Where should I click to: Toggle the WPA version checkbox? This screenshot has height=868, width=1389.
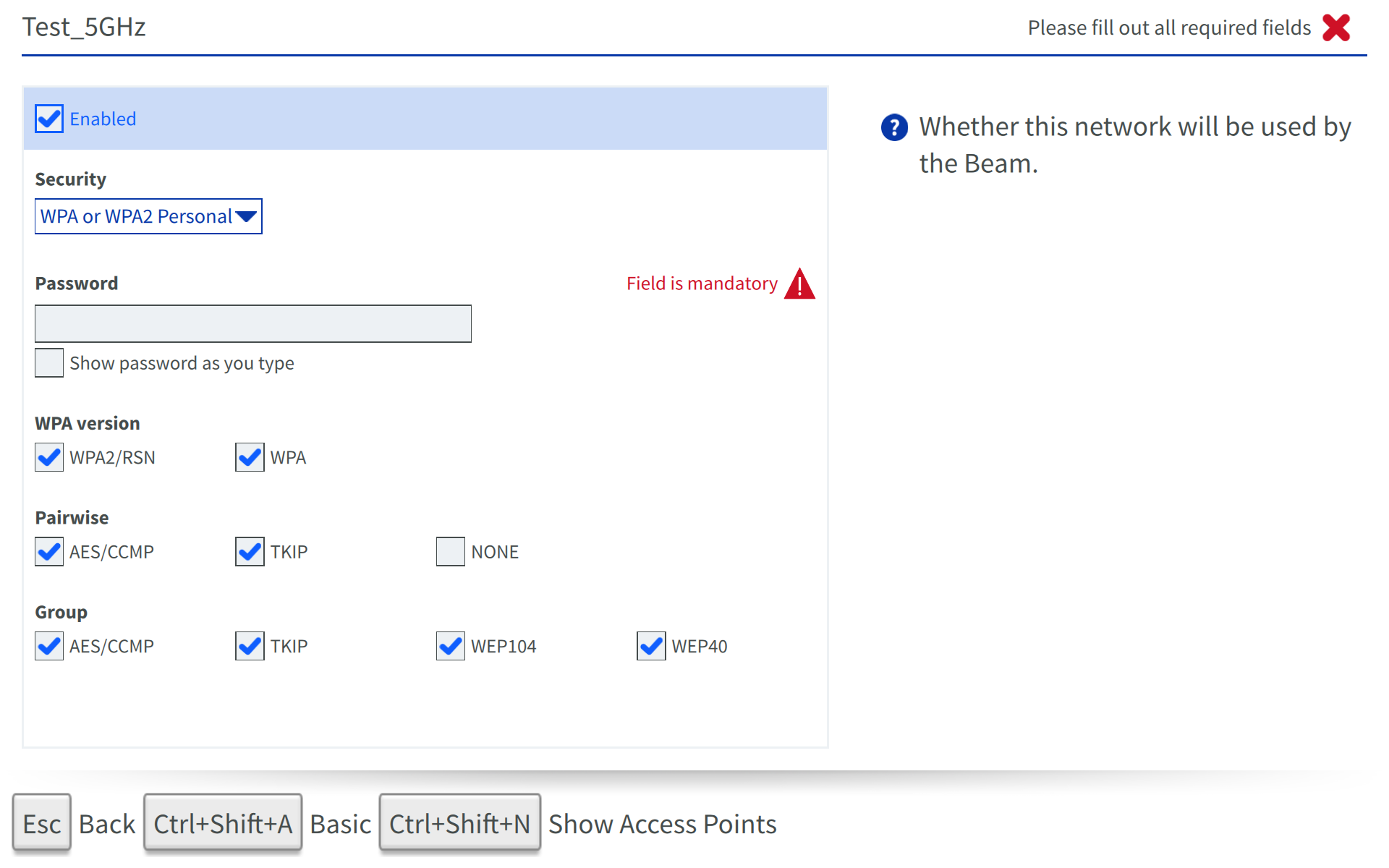pos(250,457)
